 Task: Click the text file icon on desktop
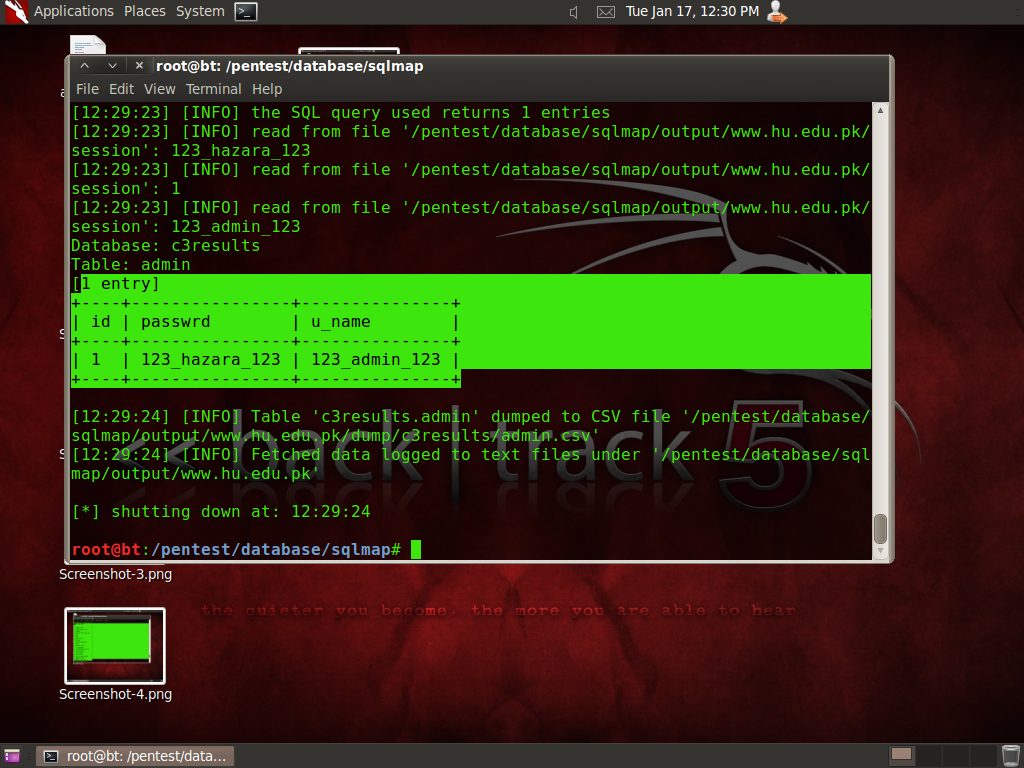(x=88, y=44)
